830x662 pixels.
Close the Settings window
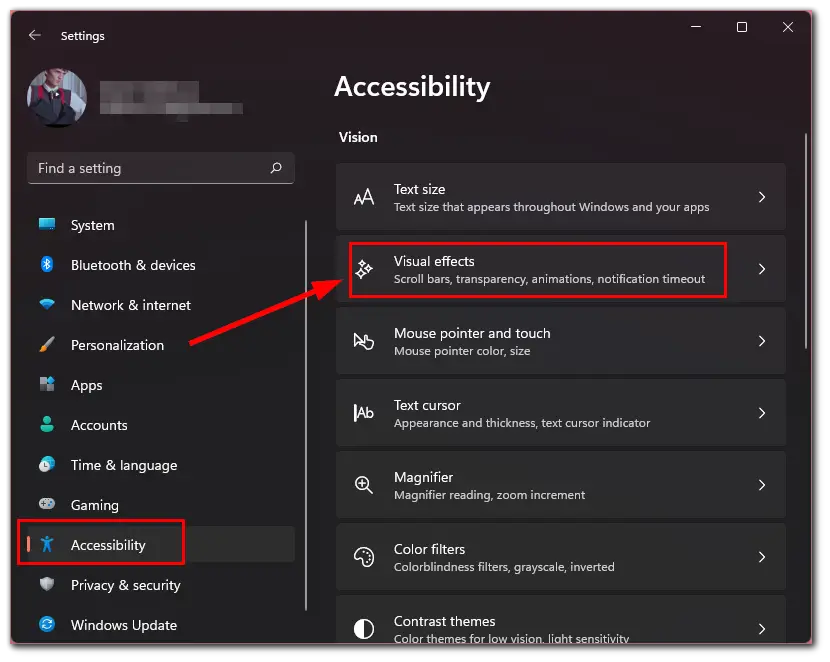(788, 26)
